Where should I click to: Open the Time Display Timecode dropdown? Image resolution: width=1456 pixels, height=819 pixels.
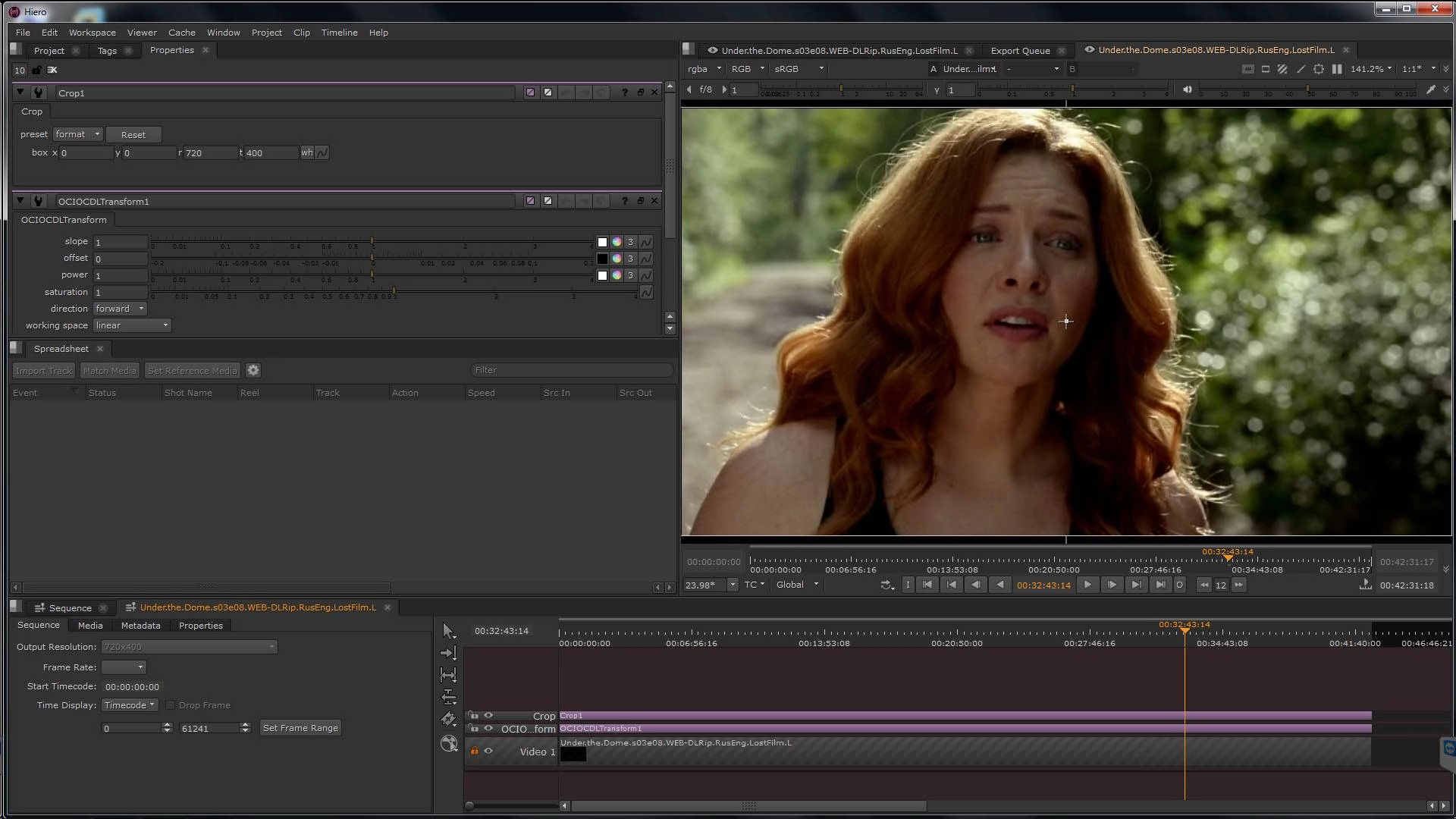point(130,705)
